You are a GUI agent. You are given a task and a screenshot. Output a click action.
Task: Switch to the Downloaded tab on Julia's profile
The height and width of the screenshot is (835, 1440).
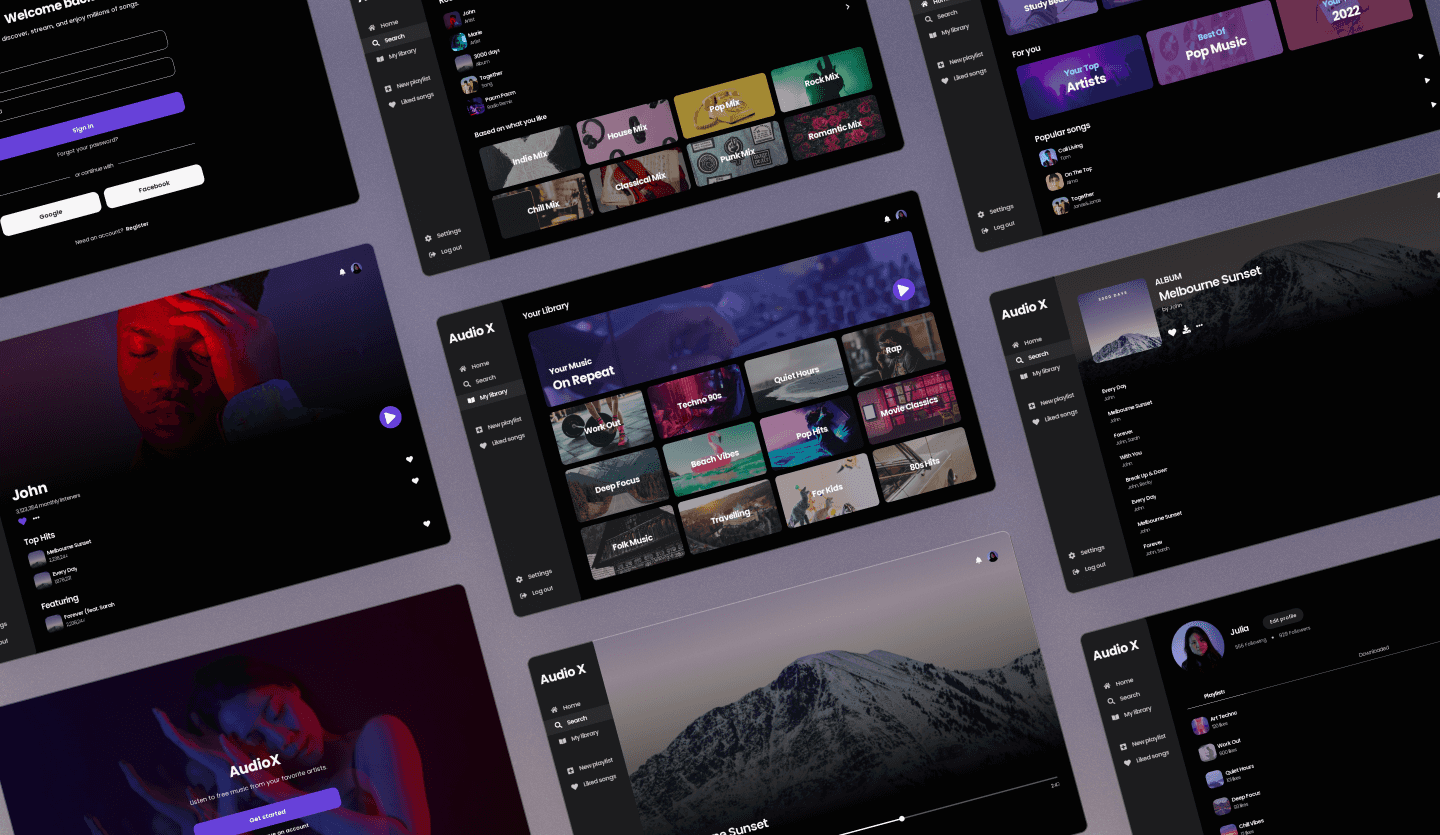pyautogui.click(x=1373, y=651)
